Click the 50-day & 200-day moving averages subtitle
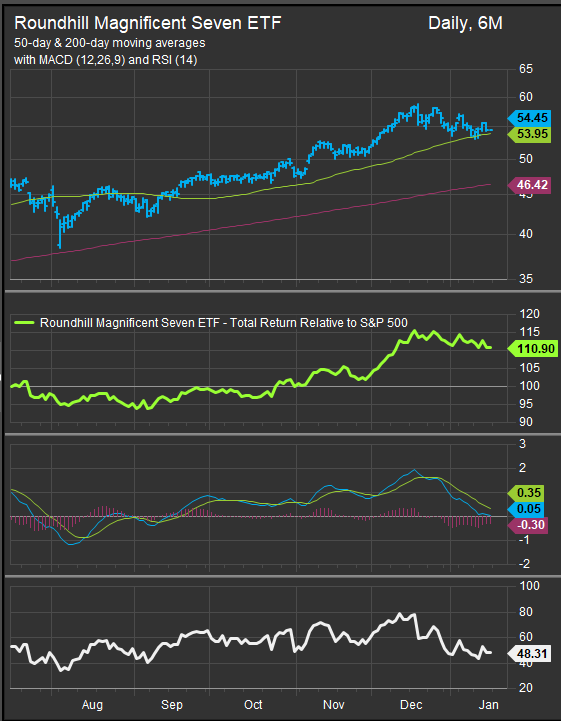The height and width of the screenshot is (721, 561). point(109,43)
